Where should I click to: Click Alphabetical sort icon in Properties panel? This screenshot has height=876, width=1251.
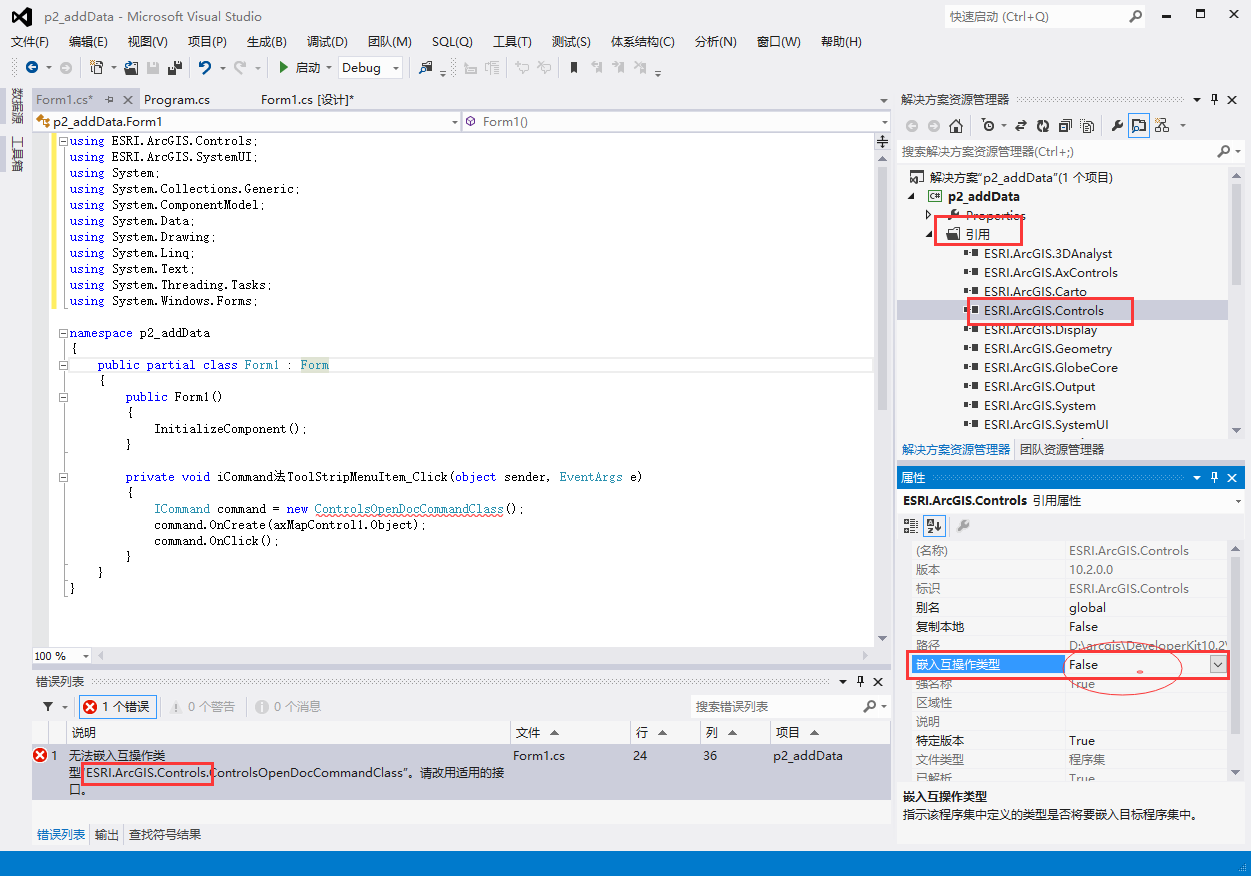tap(934, 525)
